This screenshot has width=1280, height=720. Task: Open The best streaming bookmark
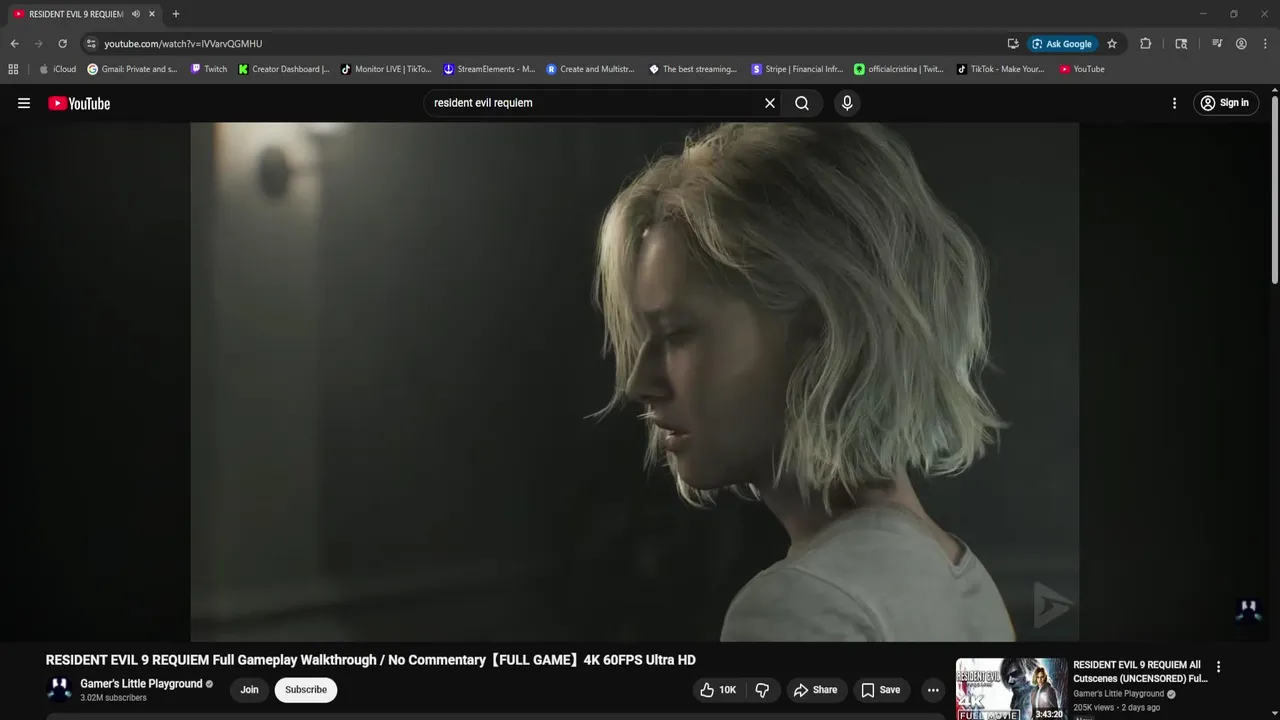[x=693, y=69]
